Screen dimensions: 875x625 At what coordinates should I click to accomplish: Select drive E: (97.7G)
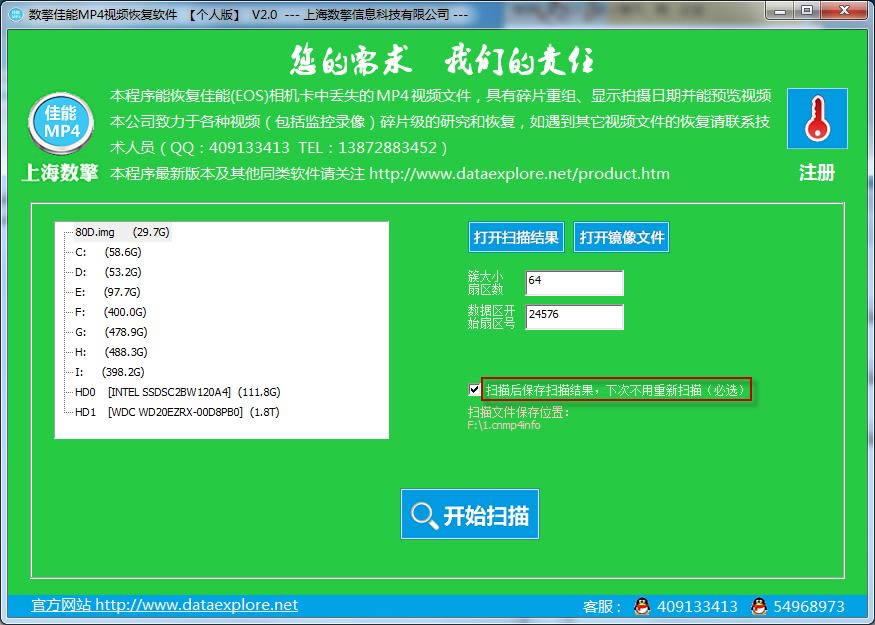point(108,292)
